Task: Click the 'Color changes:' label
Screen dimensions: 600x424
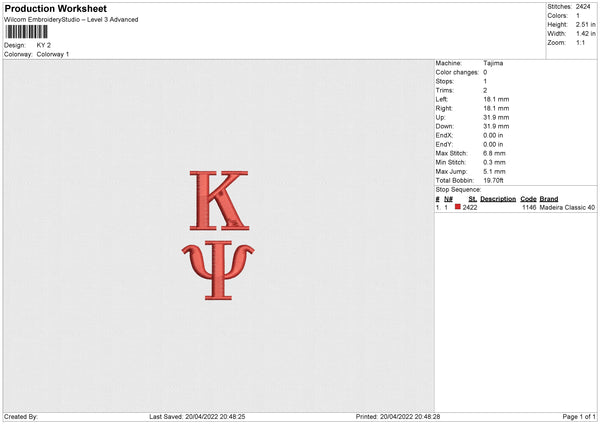Action: pyautogui.click(x=457, y=72)
